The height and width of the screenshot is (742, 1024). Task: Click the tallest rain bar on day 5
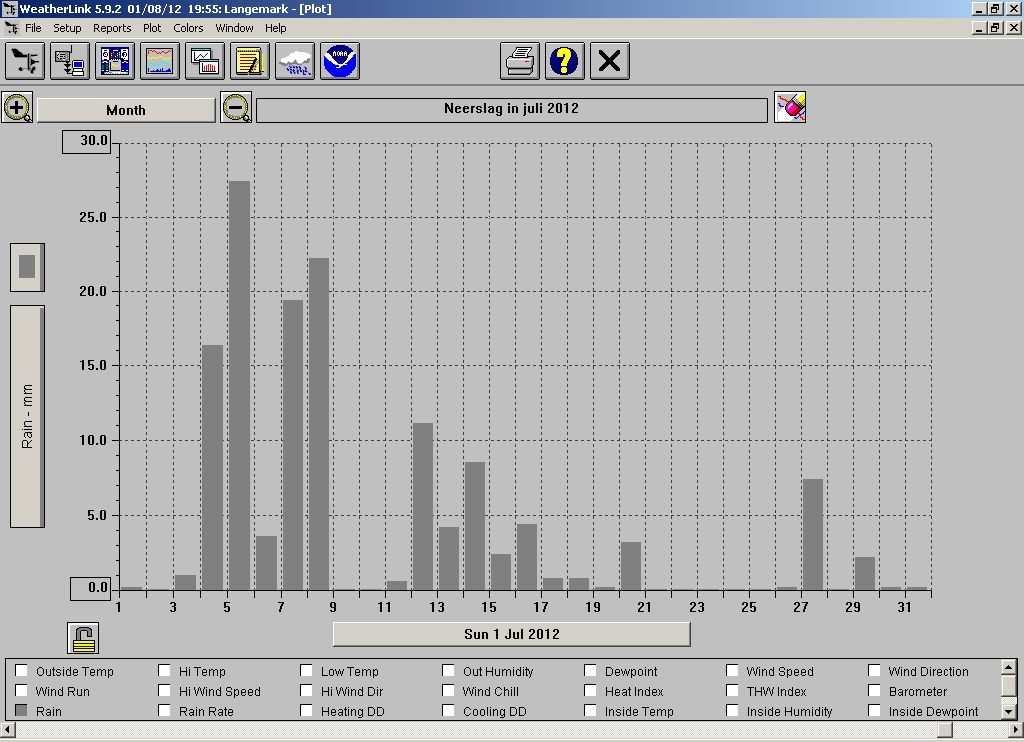tap(239, 385)
